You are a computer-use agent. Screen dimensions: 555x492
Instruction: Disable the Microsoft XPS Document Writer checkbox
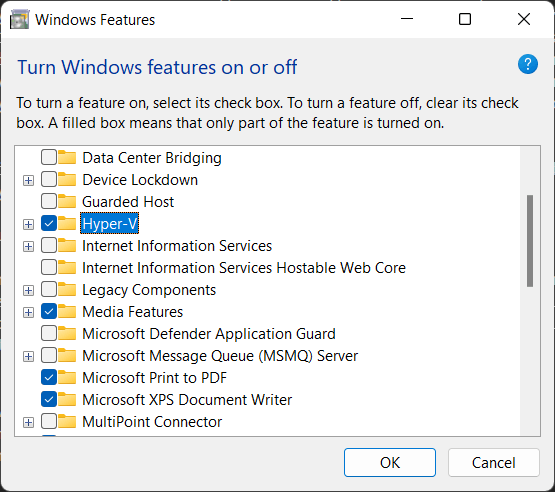point(49,399)
